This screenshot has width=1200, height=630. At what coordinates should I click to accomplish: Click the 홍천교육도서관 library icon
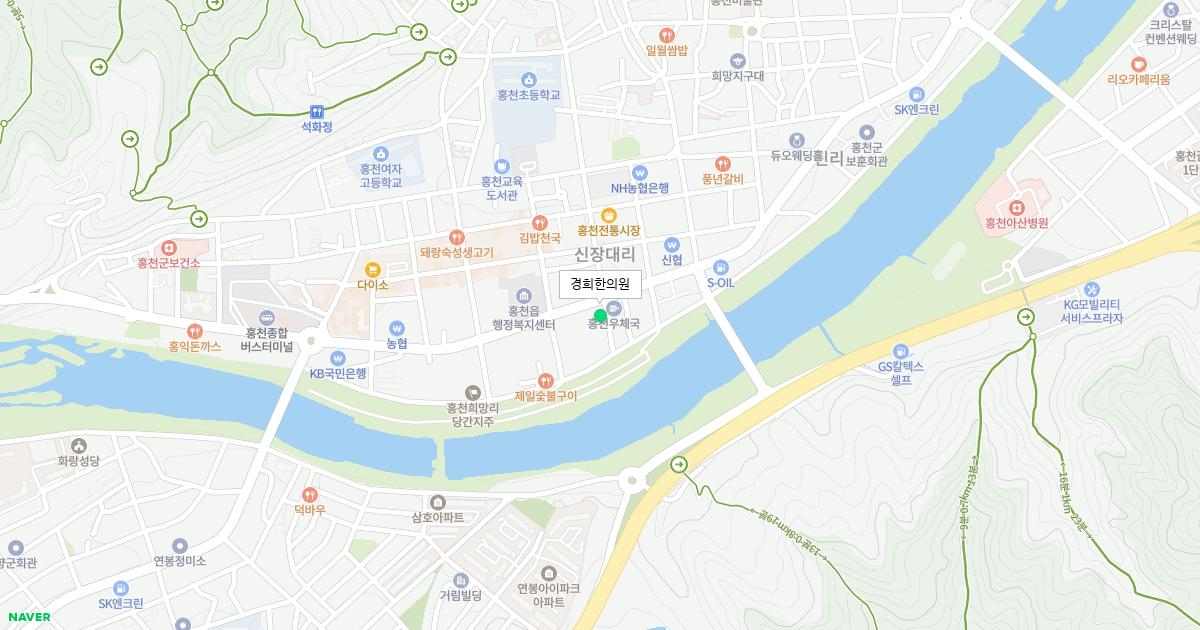pyautogui.click(x=501, y=166)
